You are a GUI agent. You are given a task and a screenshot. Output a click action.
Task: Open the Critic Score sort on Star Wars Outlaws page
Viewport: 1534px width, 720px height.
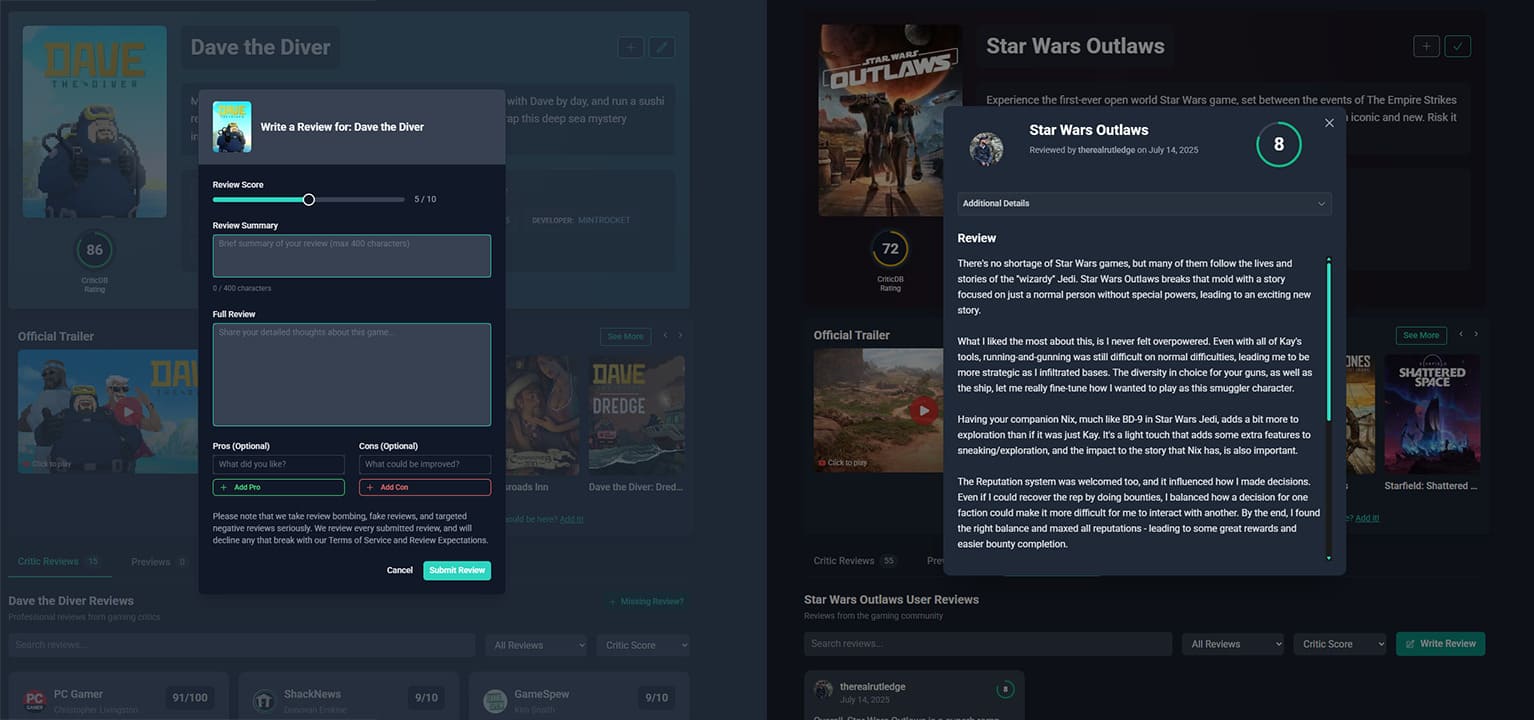pos(1340,644)
